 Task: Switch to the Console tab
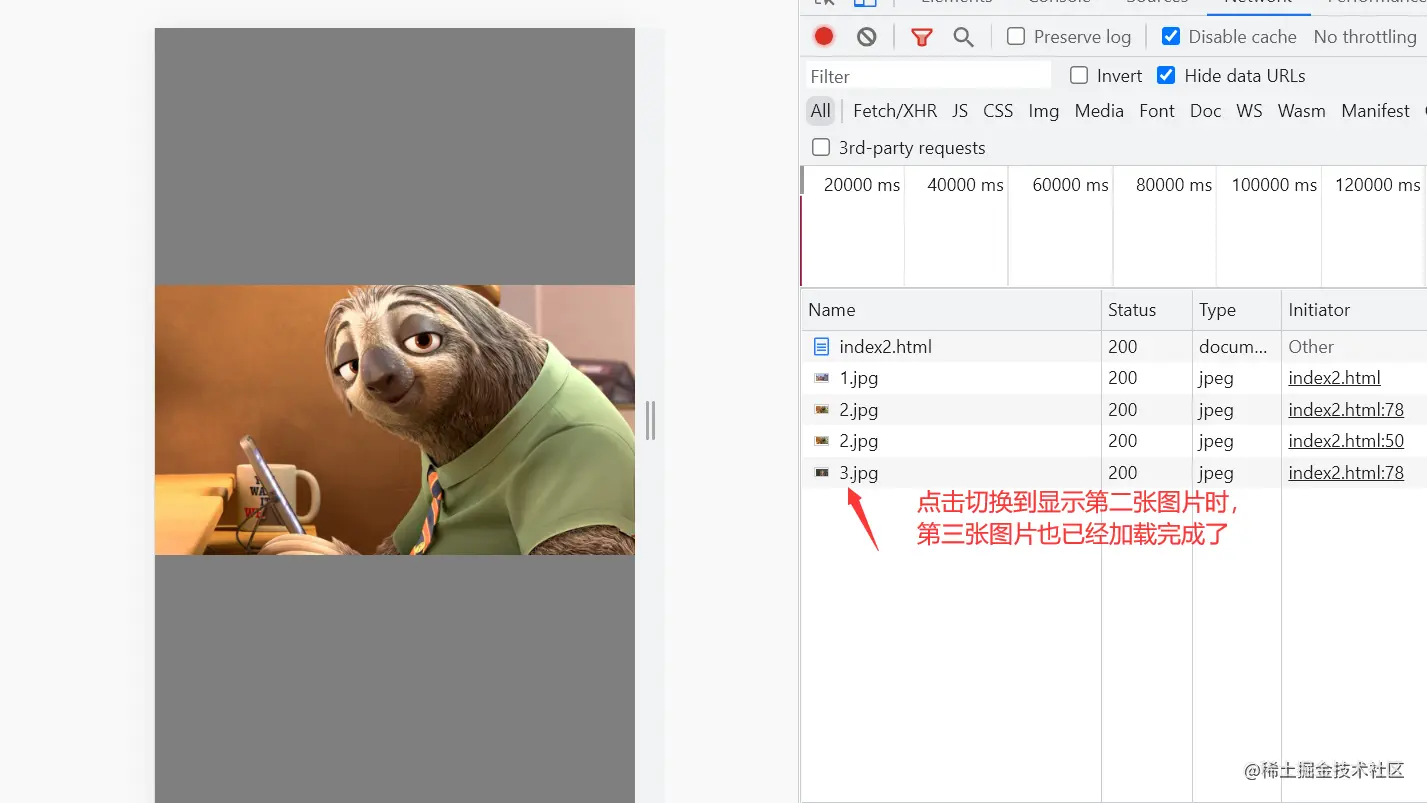pos(1057,3)
